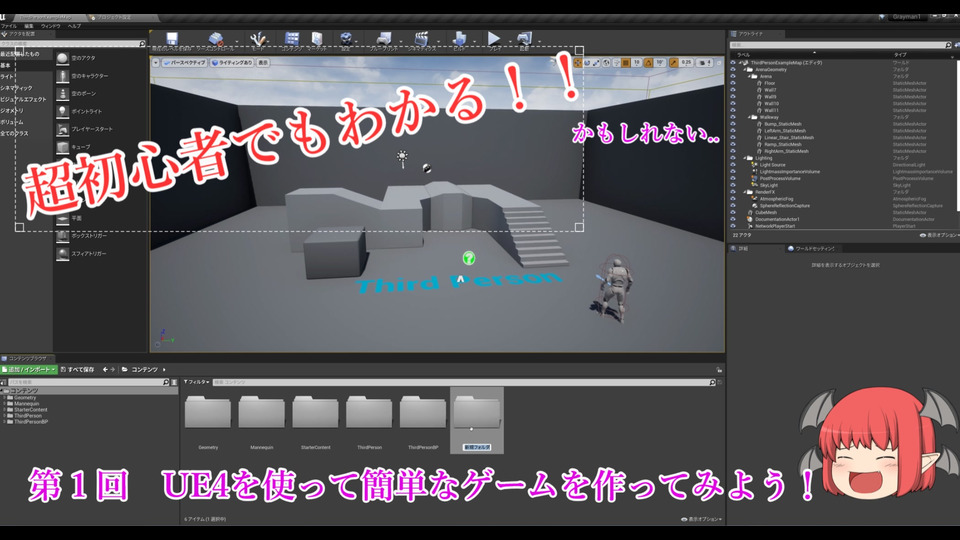The width and height of the screenshot is (960, 540).
Task: Click the content search input field
Action: point(464,382)
